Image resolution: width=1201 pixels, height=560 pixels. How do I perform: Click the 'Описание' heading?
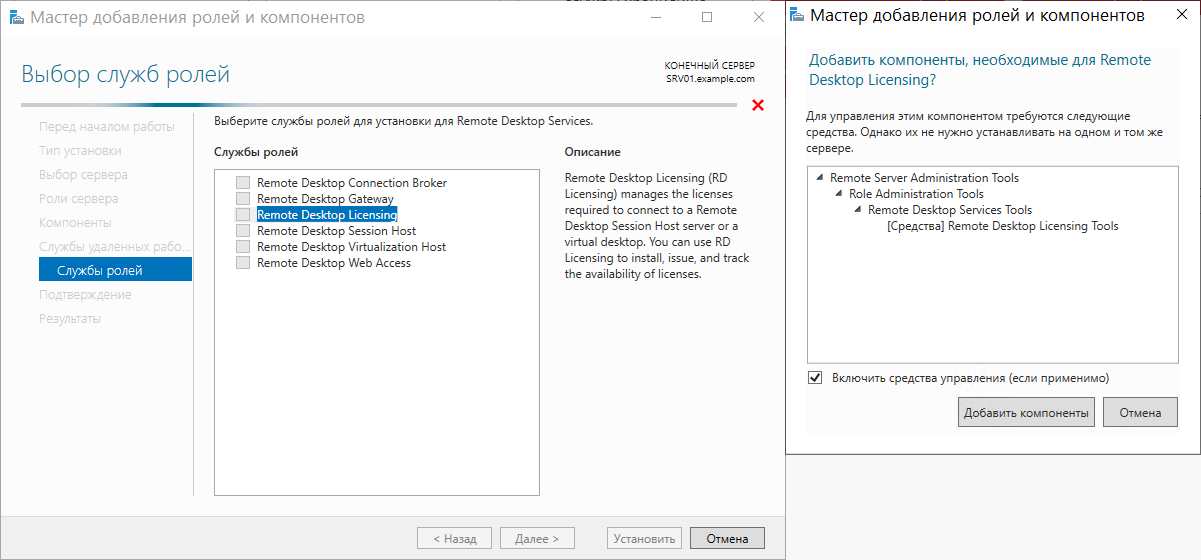coord(592,152)
